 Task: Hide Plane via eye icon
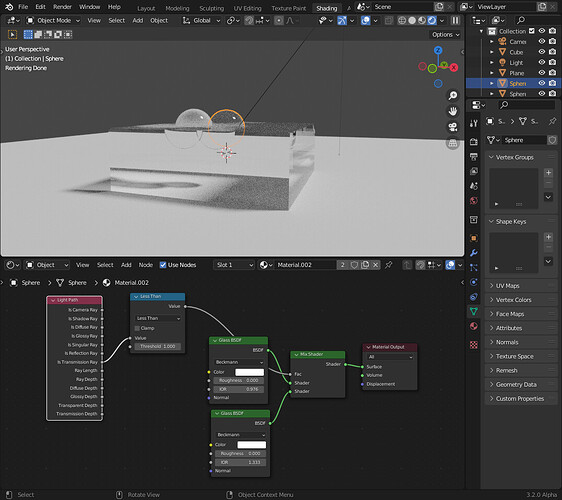tap(542, 73)
